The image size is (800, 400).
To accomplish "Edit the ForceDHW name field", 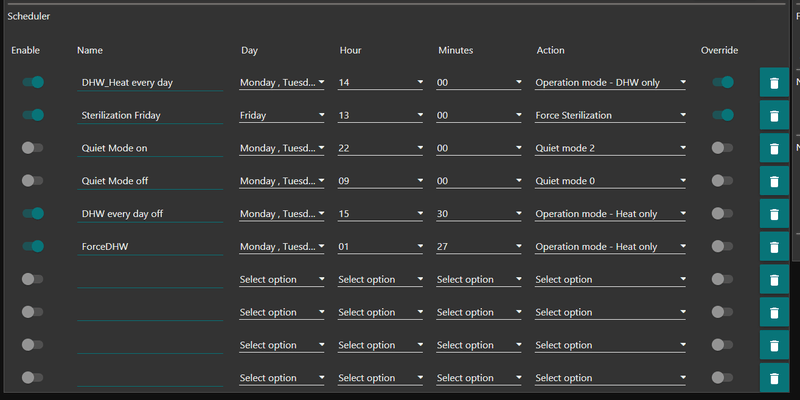I will 150,247.
